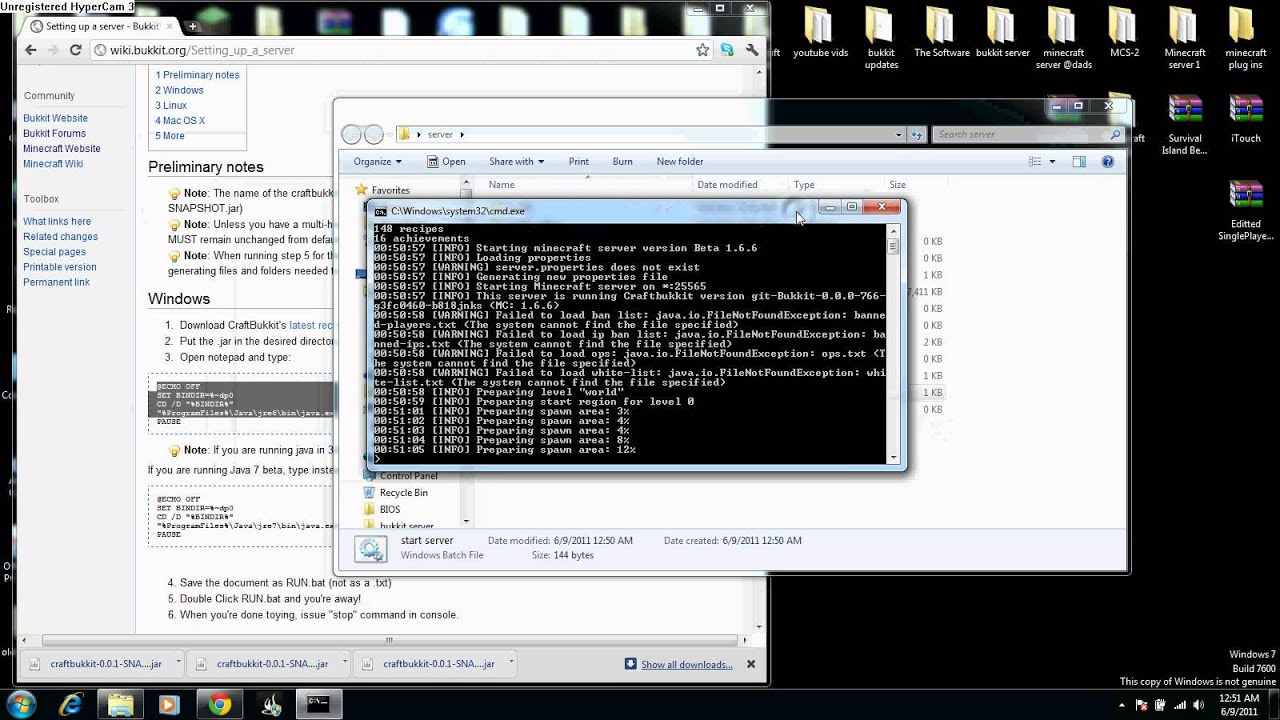Click Show all downloads link
1280x720 pixels.
pos(686,664)
